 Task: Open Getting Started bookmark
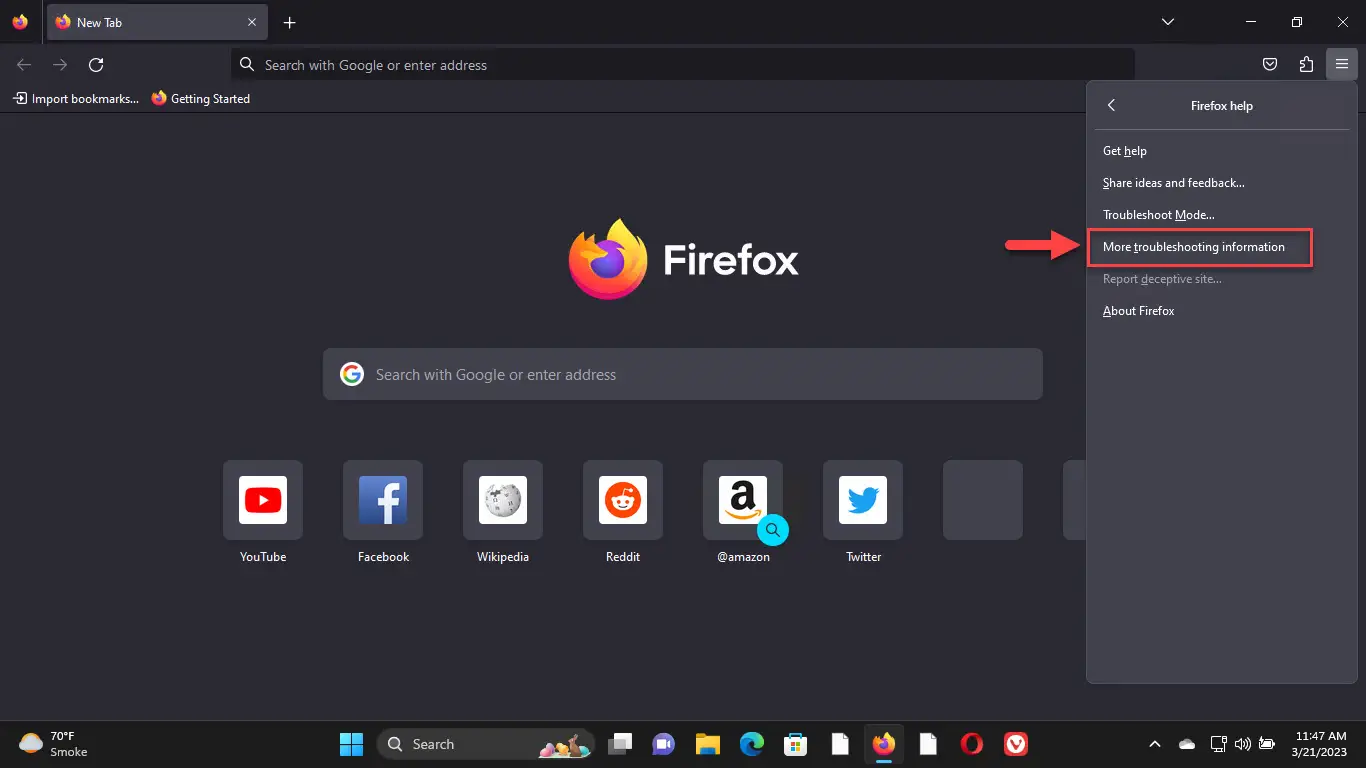(200, 99)
